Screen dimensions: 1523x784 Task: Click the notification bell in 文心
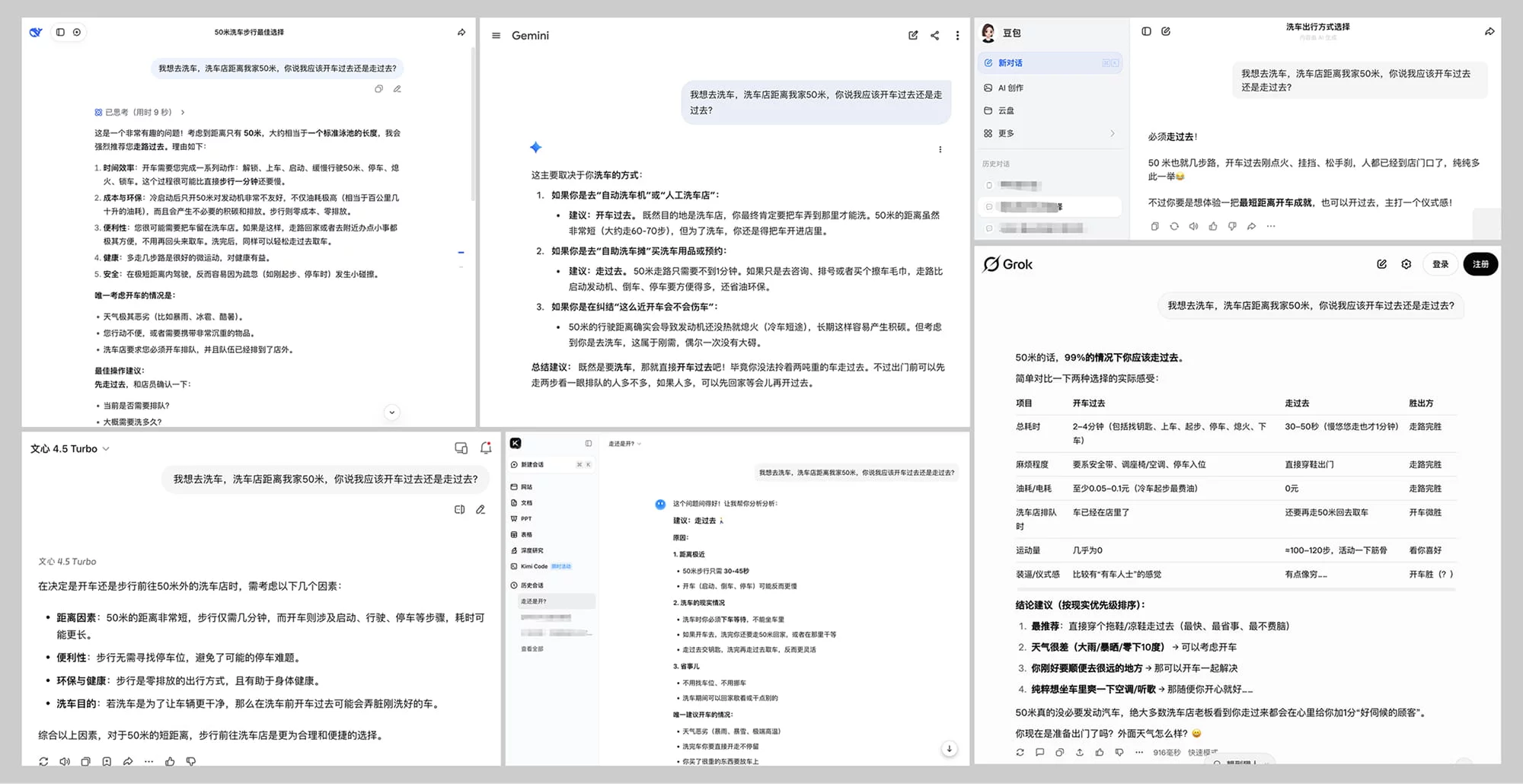(486, 448)
